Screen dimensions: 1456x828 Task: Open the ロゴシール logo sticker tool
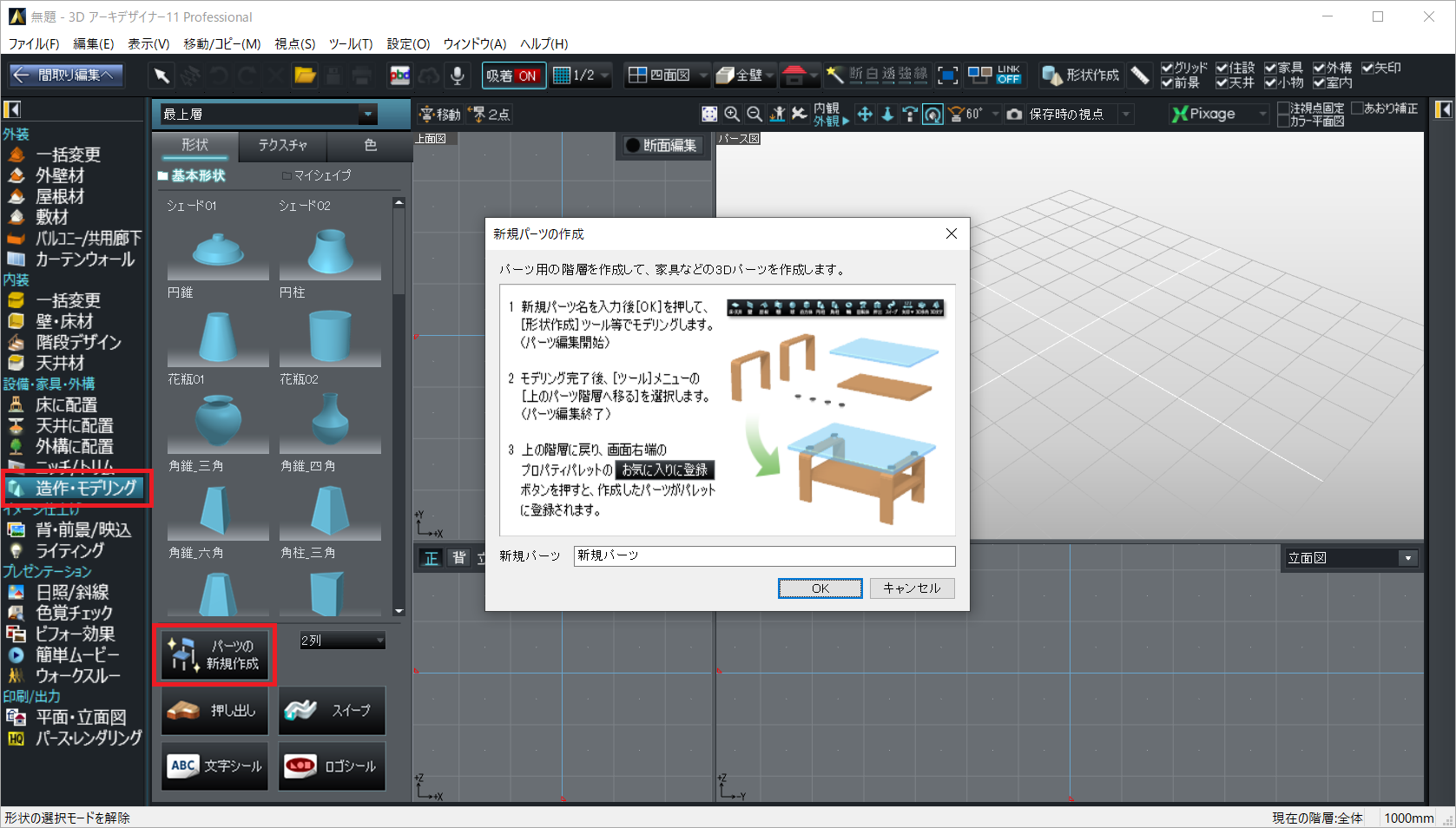(332, 766)
